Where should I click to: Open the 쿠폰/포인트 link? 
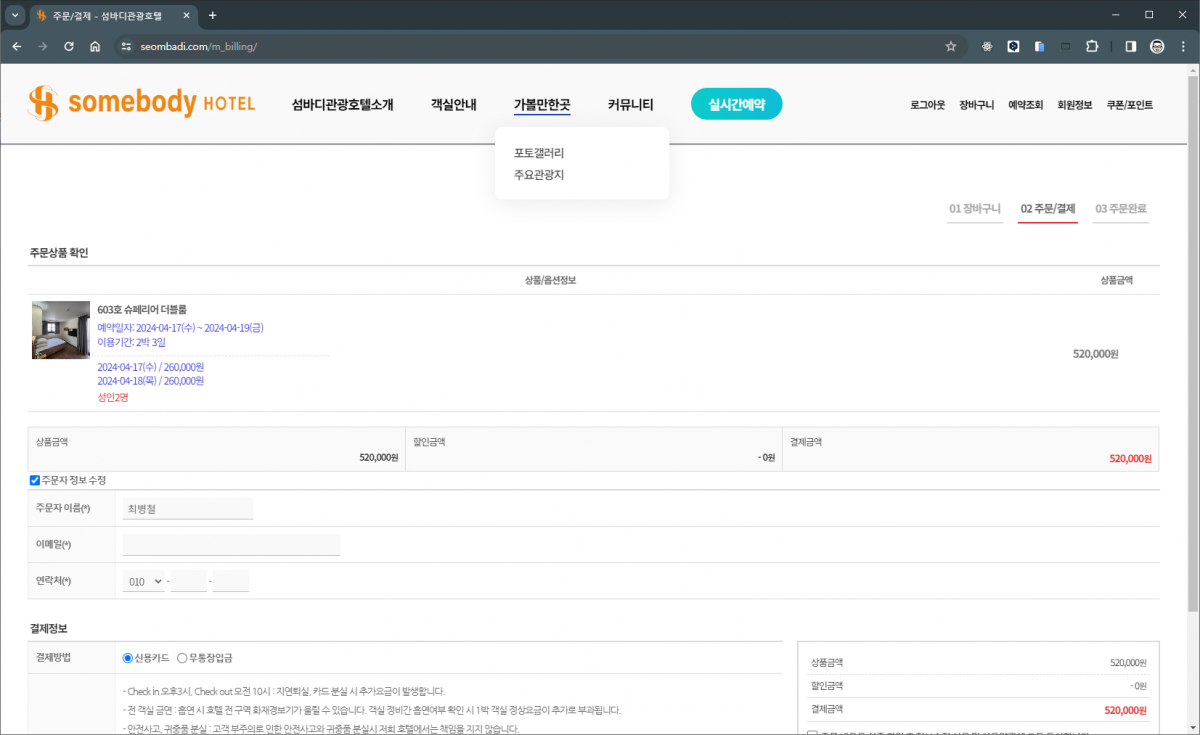(1129, 105)
